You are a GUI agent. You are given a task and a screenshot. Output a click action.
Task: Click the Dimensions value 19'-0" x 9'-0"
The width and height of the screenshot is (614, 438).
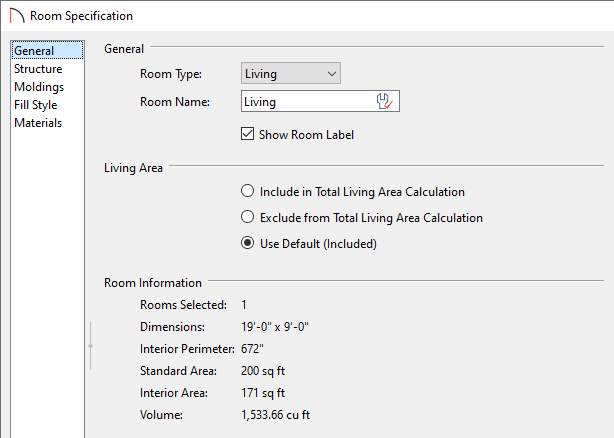275,327
